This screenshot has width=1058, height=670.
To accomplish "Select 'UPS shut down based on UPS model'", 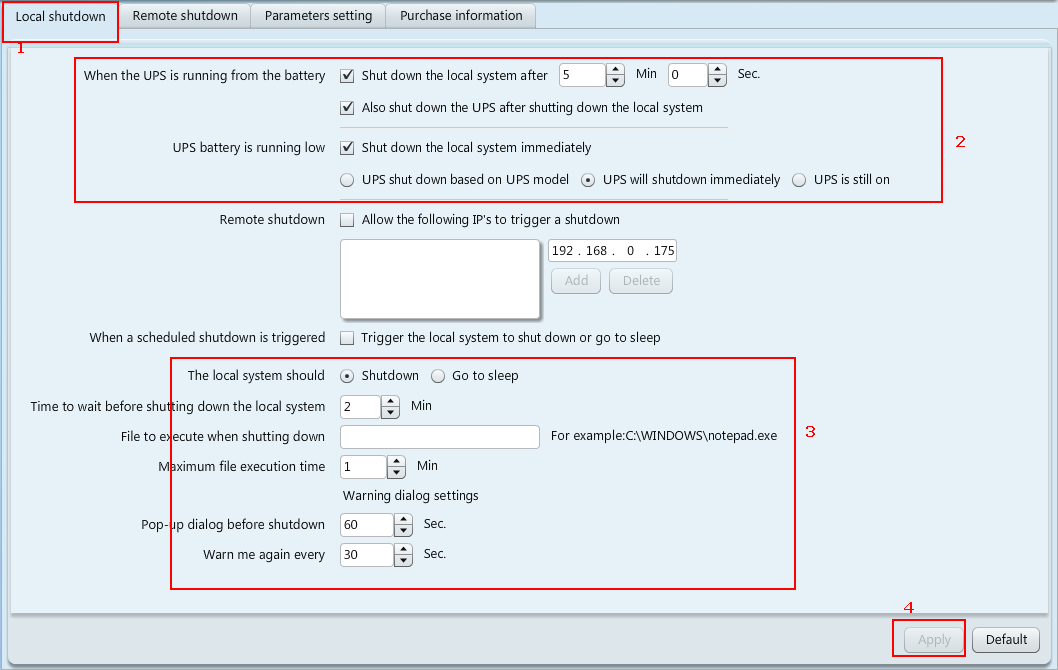I will pos(348,180).
